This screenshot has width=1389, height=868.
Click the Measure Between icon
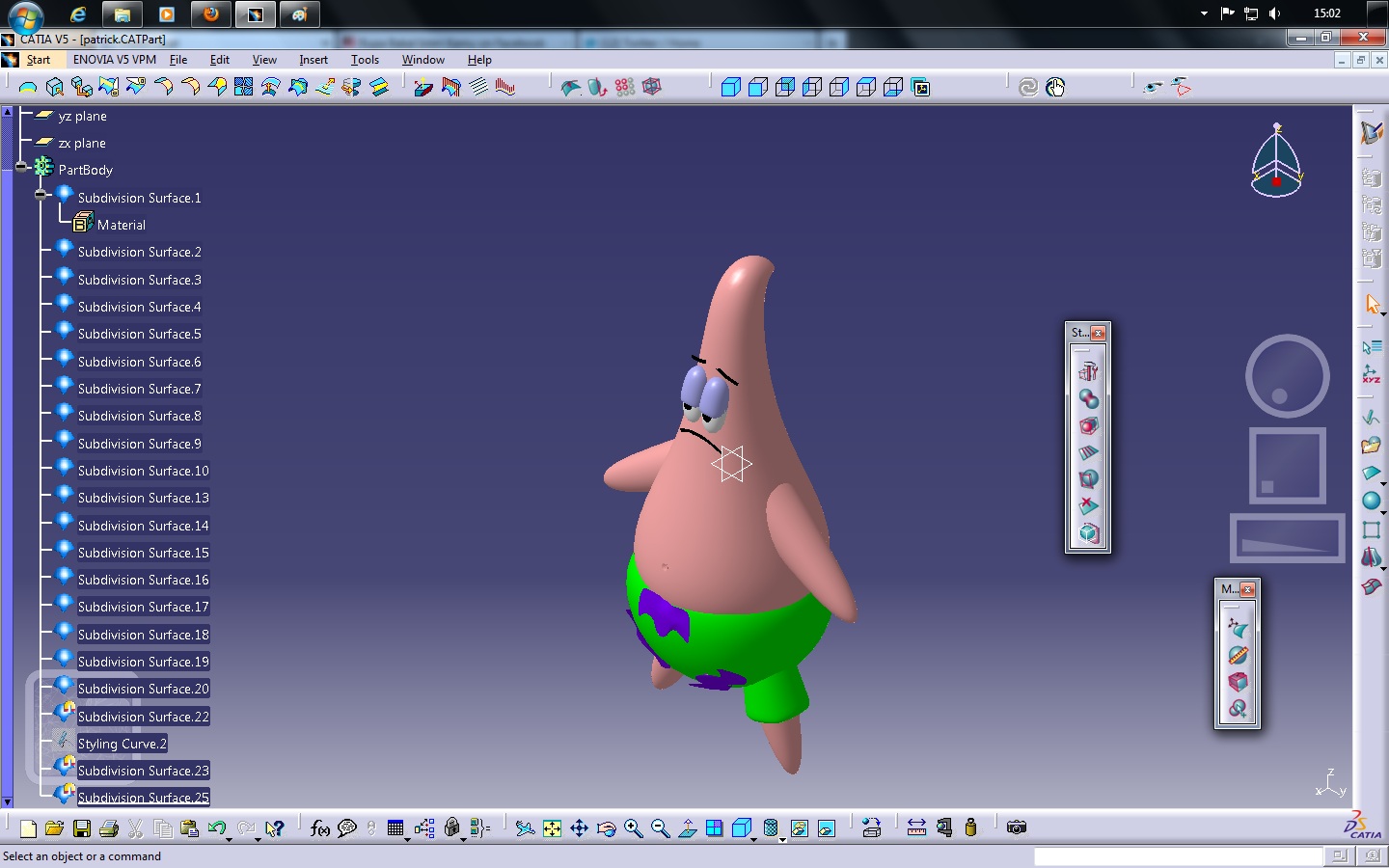point(916,827)
